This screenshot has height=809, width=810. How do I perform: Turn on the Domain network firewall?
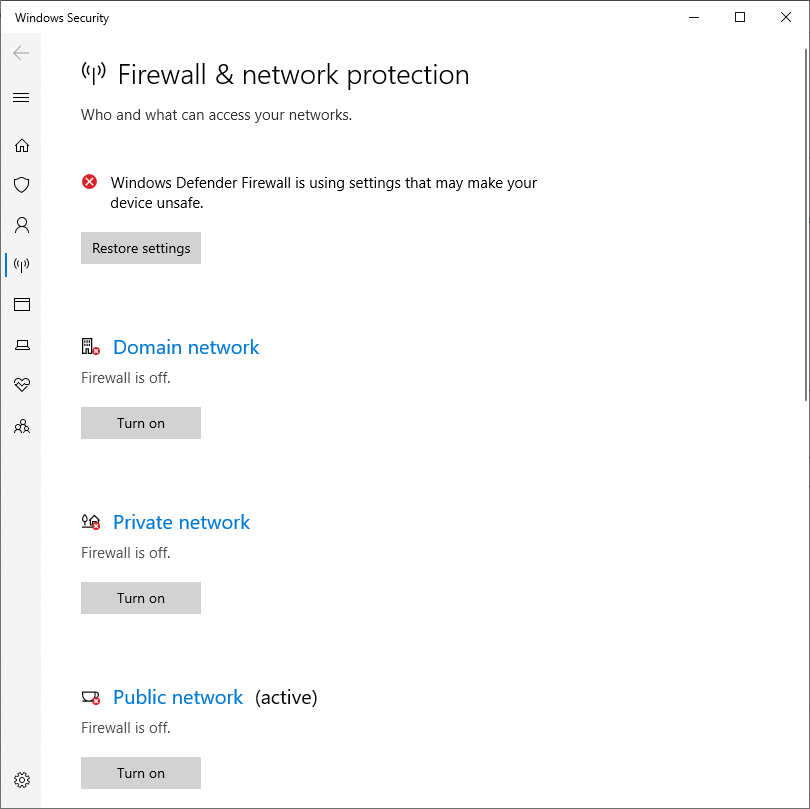(x=141, y=423)
